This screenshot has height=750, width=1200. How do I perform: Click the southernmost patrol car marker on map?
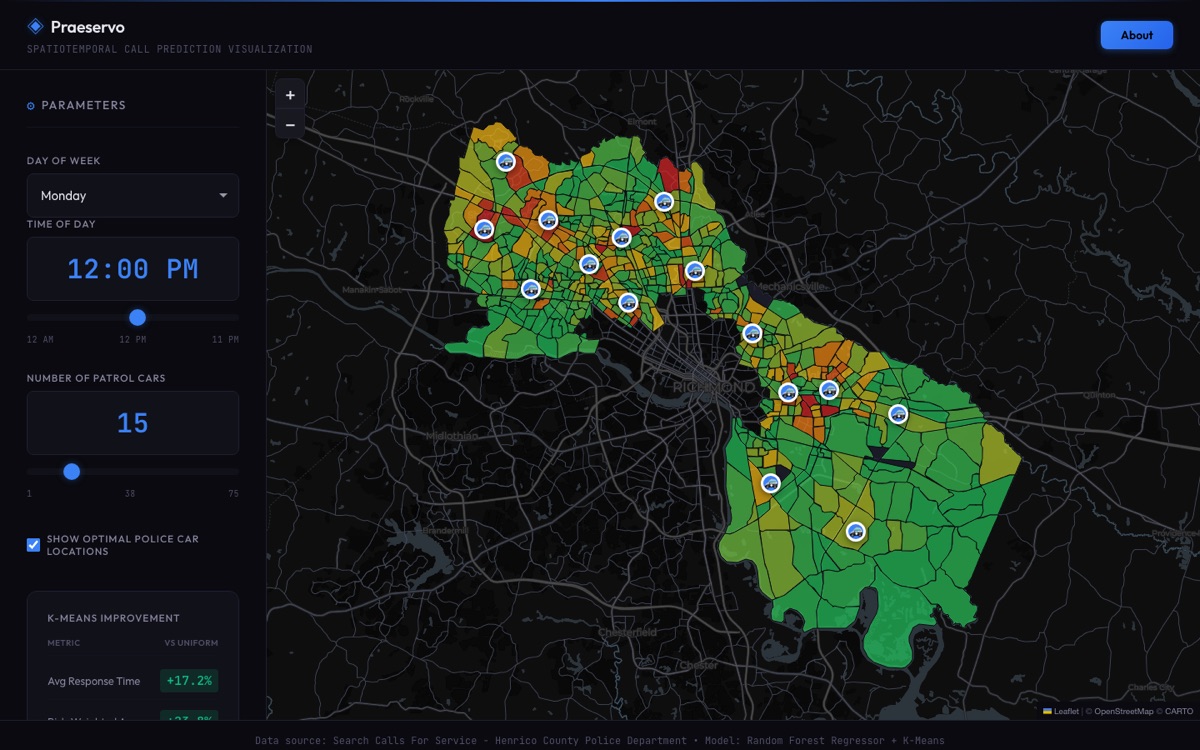856,532
